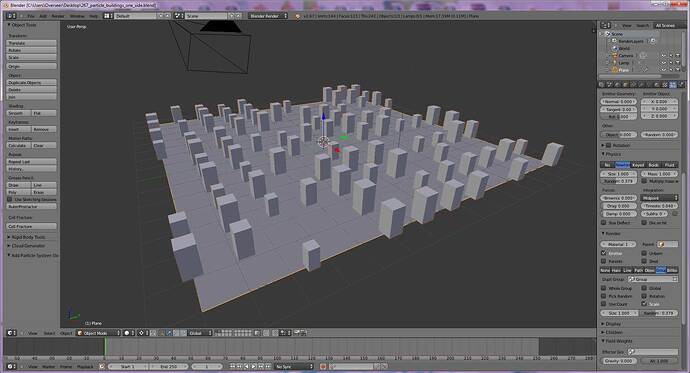Screen dimensions: 690x373
Task: Click the Lamp object icon in the outliner
Action: [x=615, y=63]
